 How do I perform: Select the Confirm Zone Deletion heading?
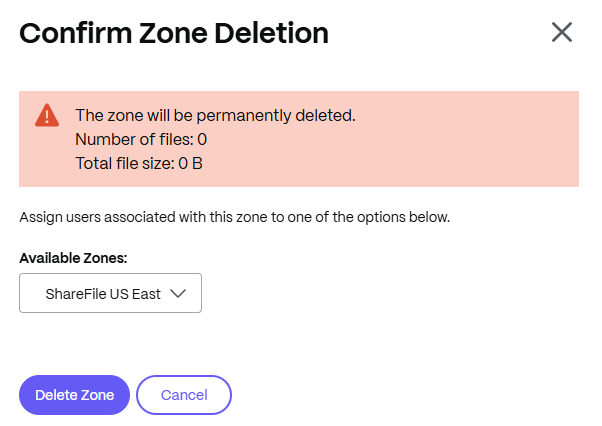(174, 33)
